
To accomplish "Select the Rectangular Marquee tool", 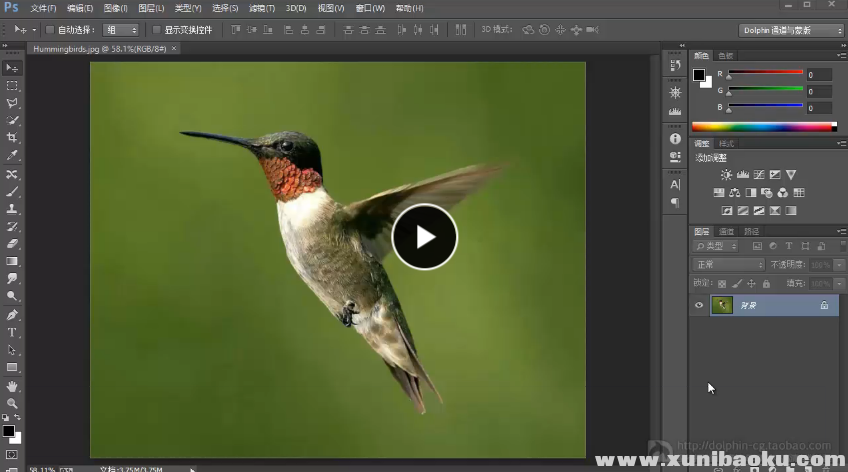I will 12,85.
